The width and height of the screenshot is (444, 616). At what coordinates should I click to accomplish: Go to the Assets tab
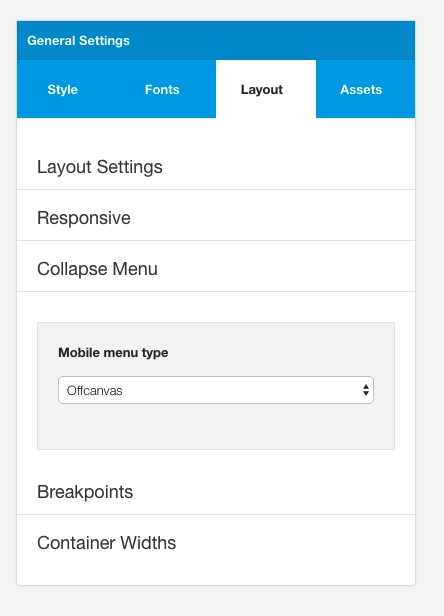[361, 89]
